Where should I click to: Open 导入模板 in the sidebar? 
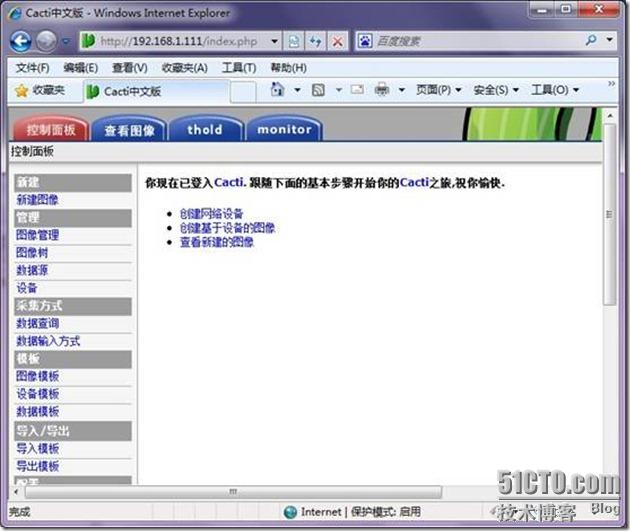37,449
